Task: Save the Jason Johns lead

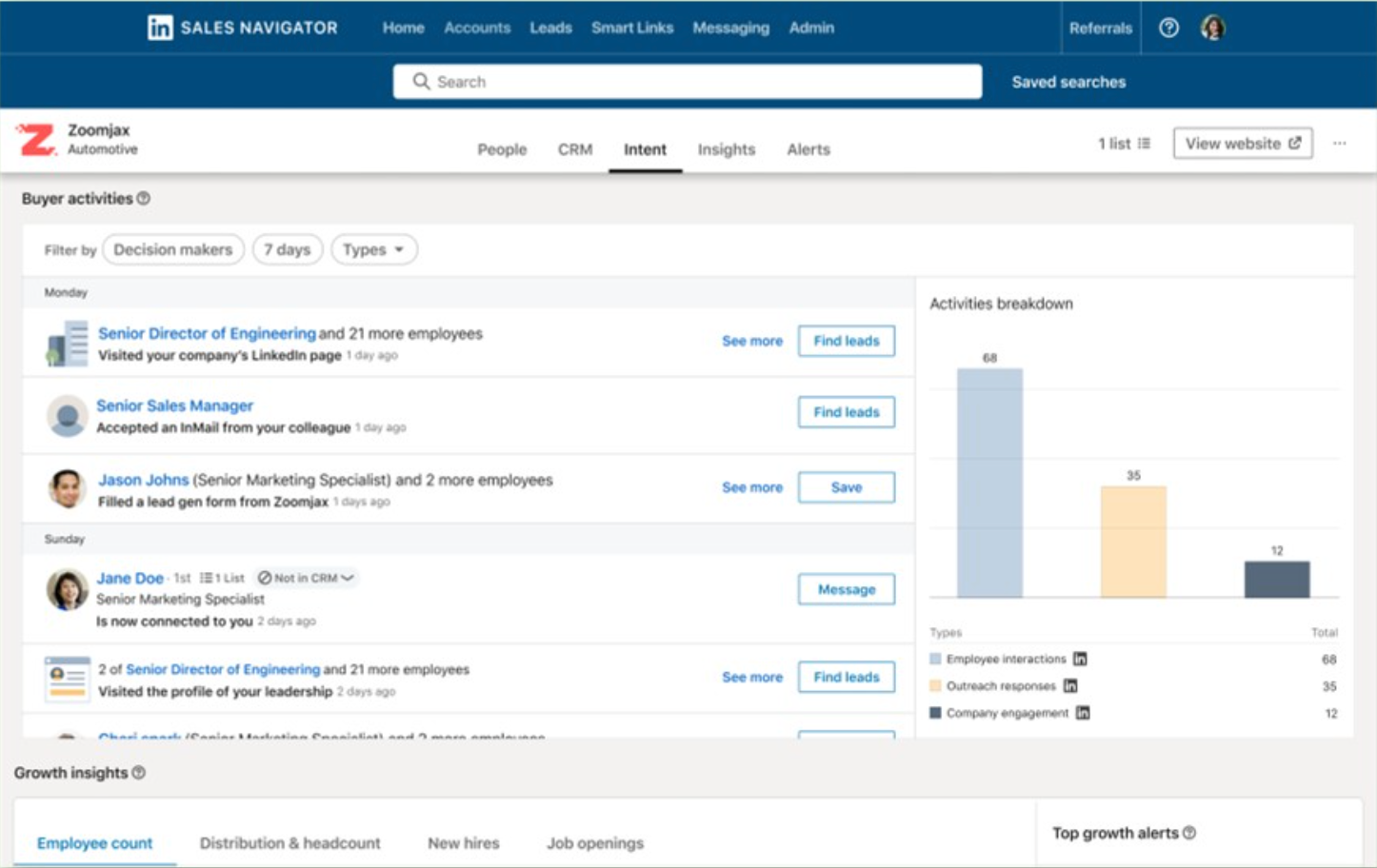Action: 847,487
